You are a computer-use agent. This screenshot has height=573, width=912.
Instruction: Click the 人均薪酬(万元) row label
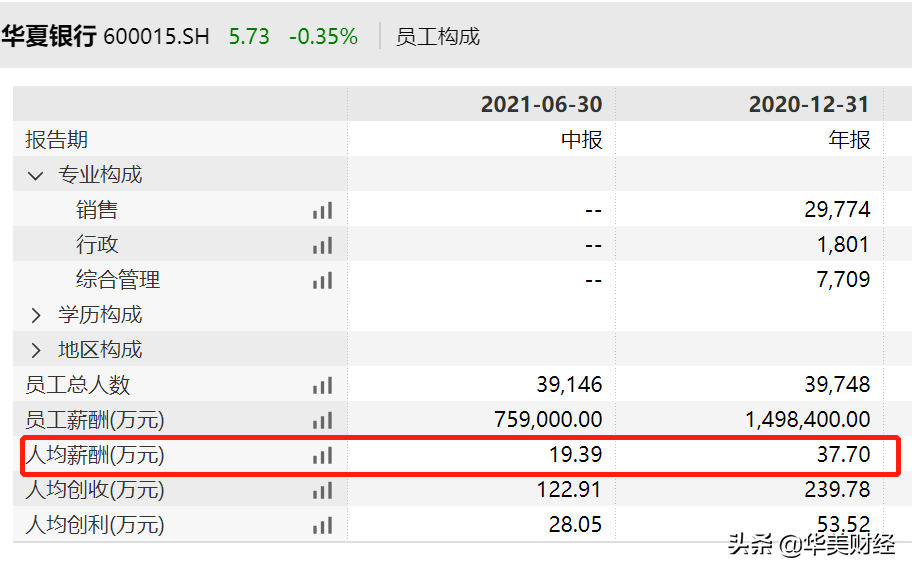coord(95,455)
